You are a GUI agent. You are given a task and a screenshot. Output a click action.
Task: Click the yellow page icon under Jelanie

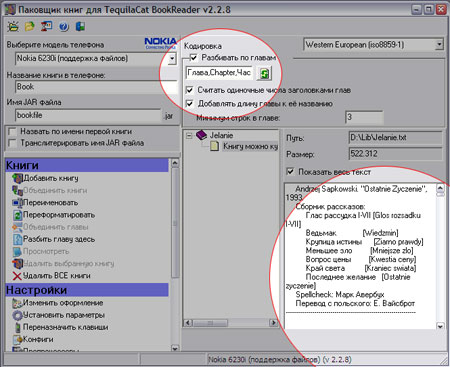[x=215, y=146]
